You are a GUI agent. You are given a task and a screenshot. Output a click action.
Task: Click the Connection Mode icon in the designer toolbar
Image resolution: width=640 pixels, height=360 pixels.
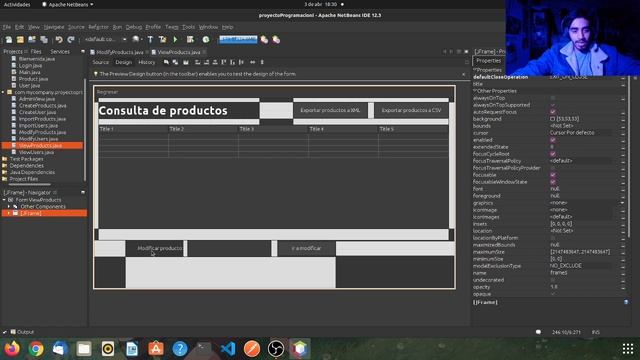tap(175, 62)
